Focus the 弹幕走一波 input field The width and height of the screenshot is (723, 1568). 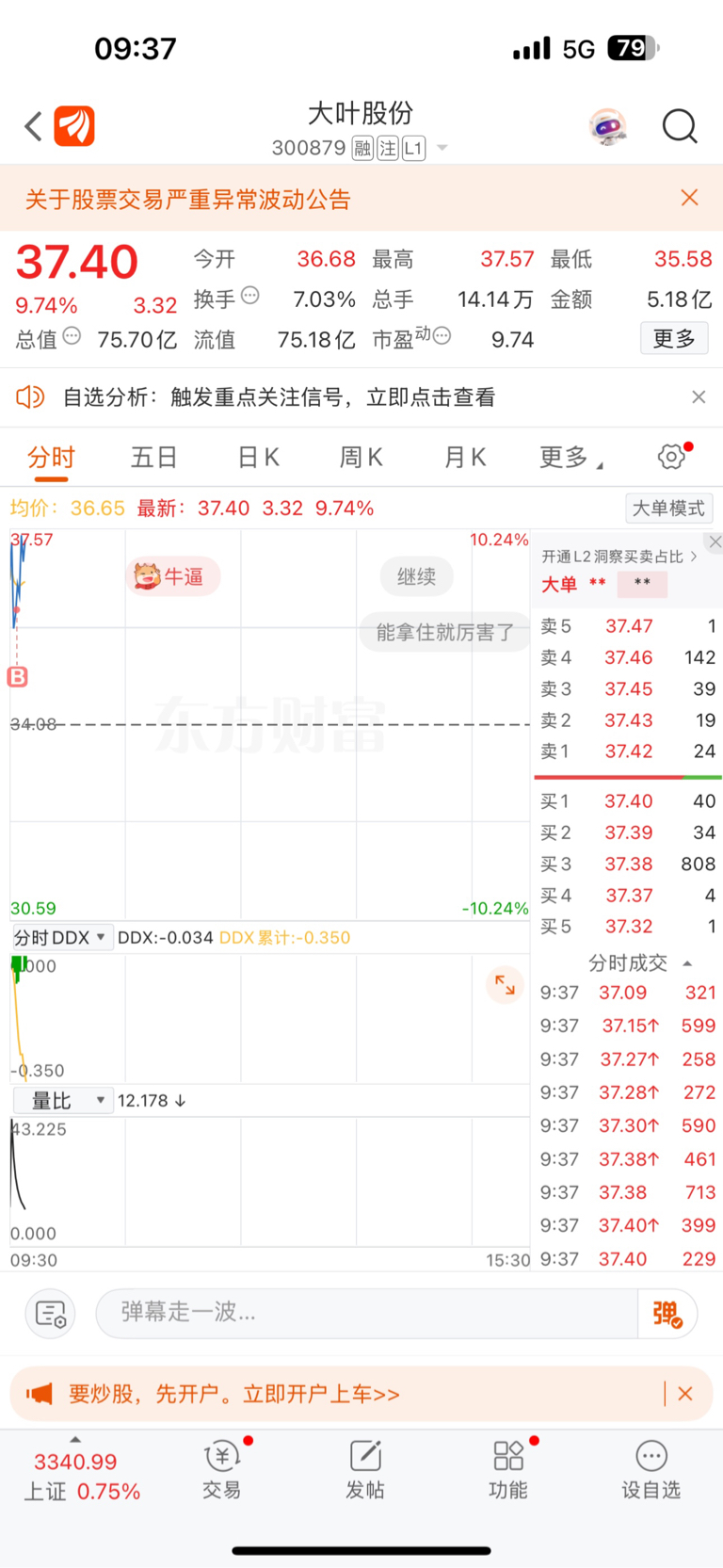click(367, 1313)
